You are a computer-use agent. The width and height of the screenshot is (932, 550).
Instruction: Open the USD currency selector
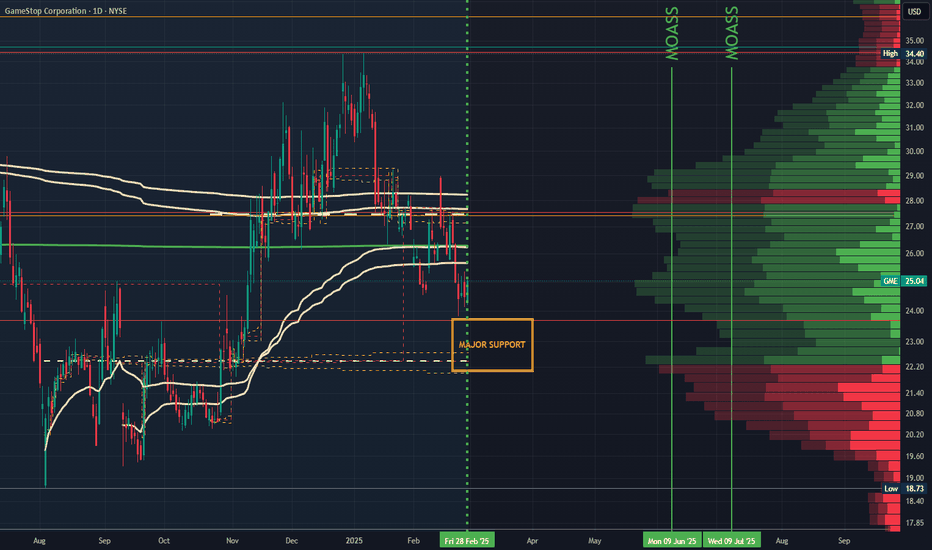914,11
